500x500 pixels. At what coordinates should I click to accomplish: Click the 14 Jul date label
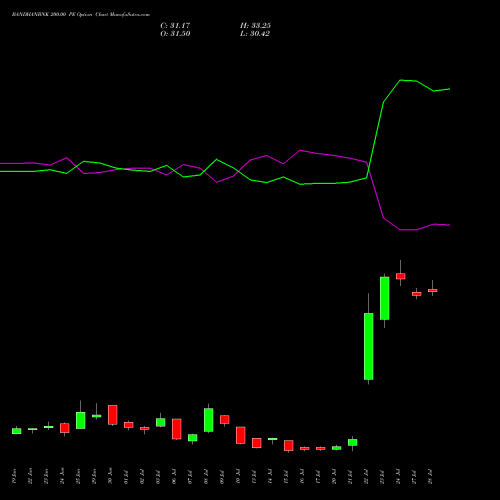coord(270,477)
